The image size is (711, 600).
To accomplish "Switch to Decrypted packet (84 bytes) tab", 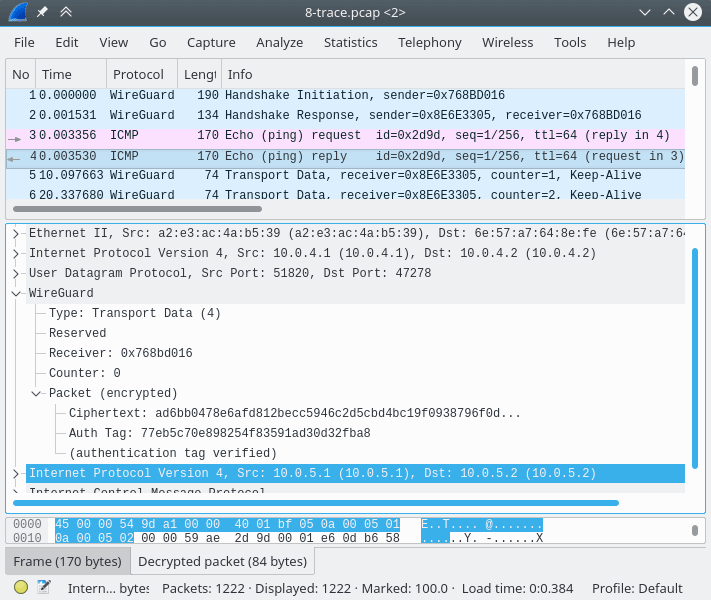I will point(222,561).
